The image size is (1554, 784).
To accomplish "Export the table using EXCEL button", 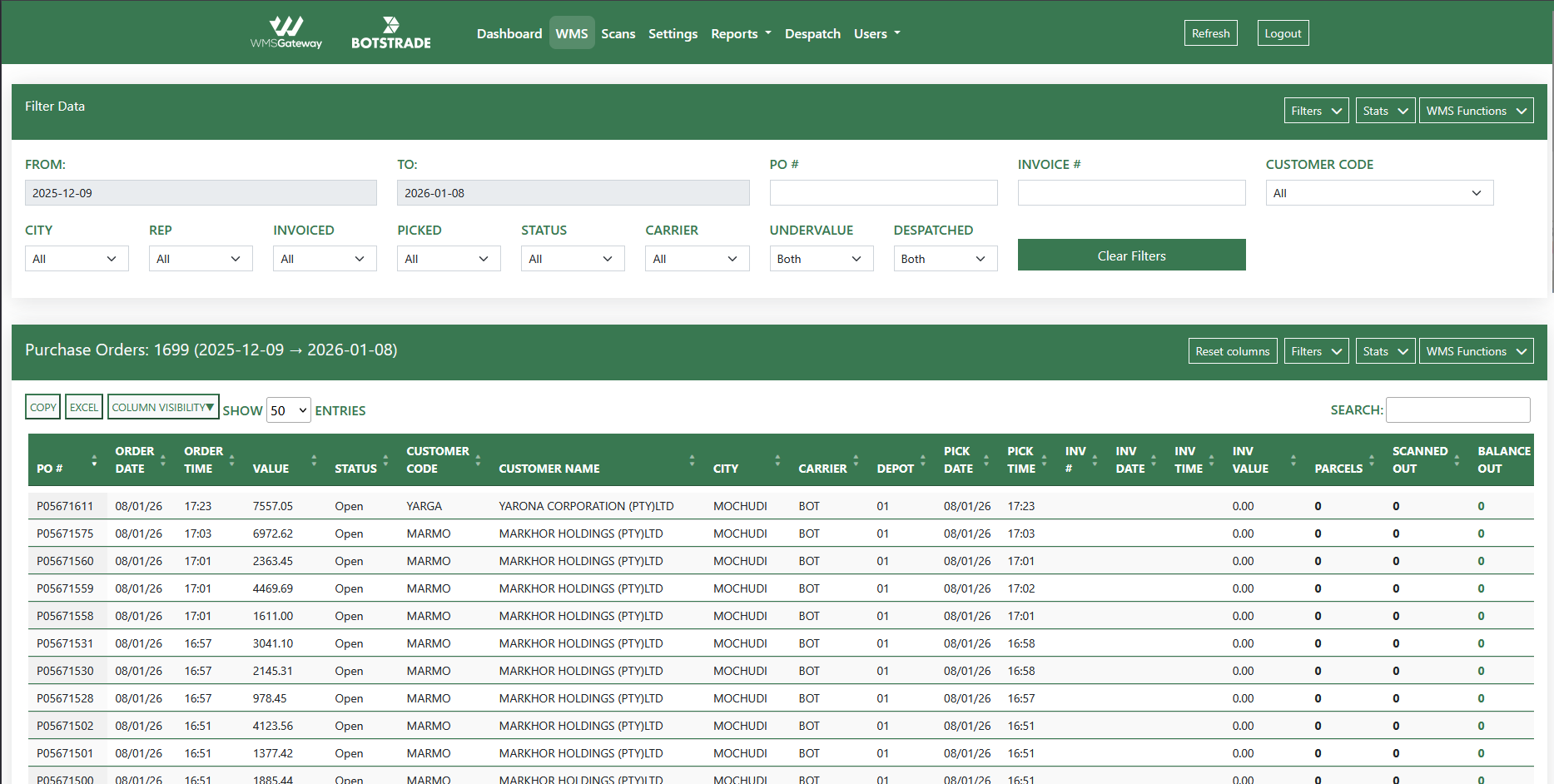I will pyautogui.click(x=83, y=407).
